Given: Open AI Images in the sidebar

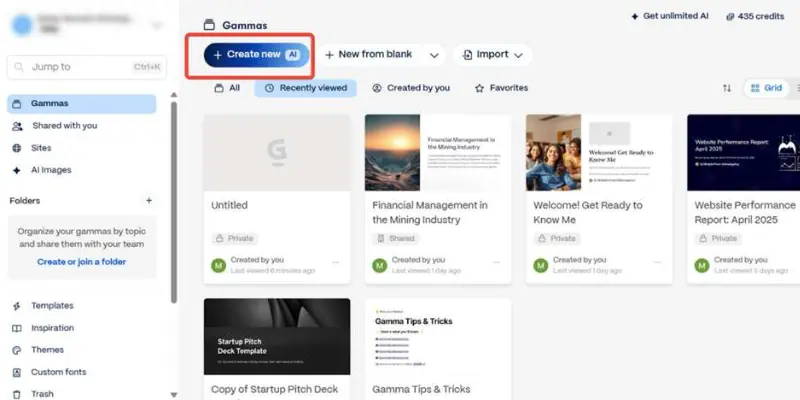Looking at the screenshot, I should (82, 170).
